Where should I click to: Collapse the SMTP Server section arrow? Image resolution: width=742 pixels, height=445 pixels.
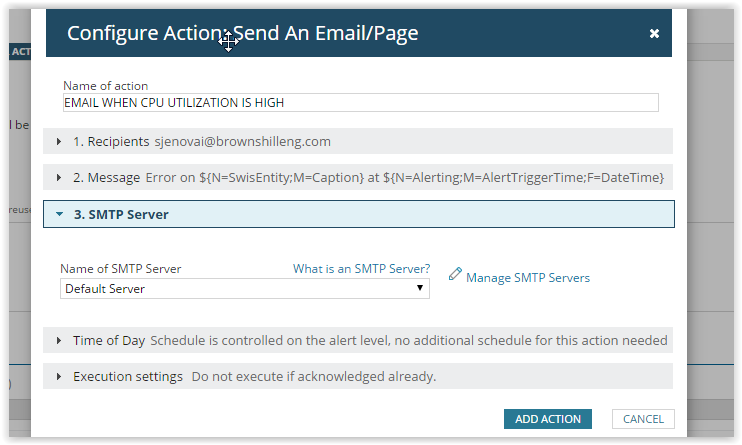[x=59, y=214]
